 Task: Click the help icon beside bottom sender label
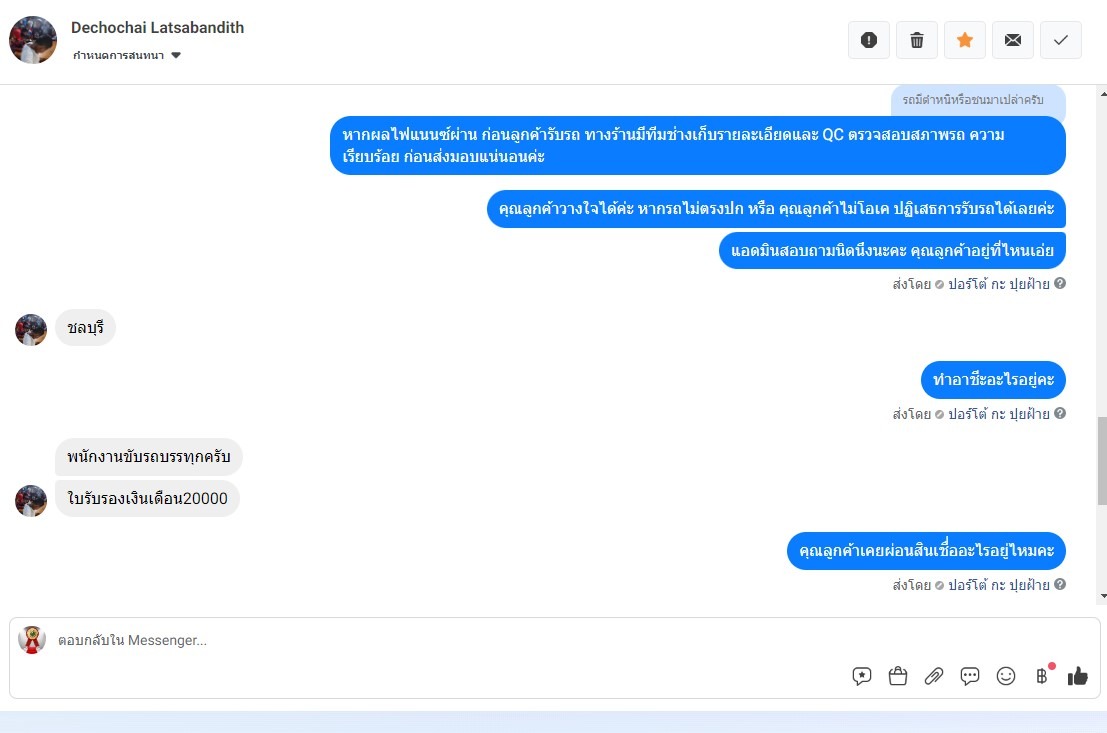1060,584
